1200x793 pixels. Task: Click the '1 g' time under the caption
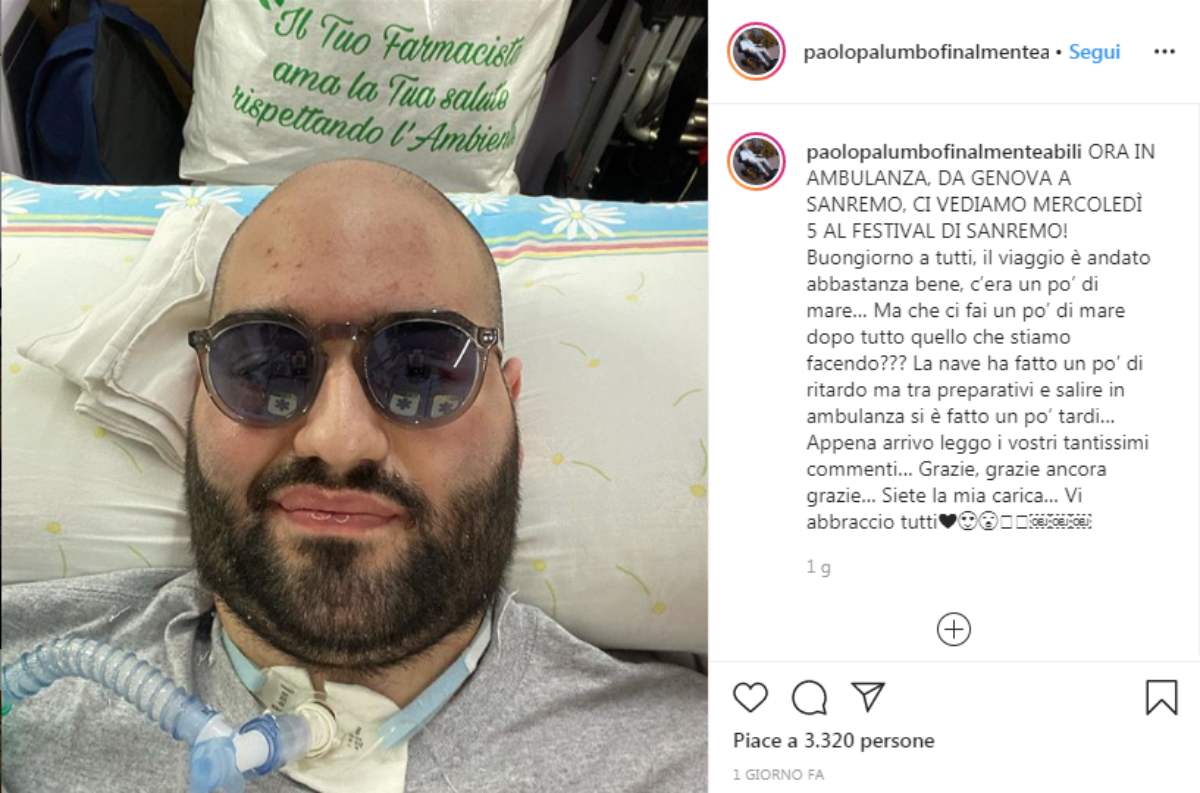pyautogui.click(x=818, y=568)
